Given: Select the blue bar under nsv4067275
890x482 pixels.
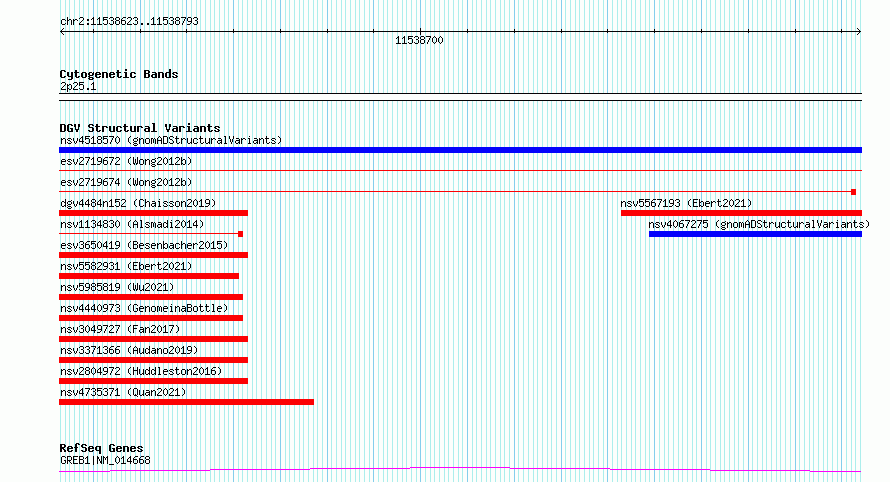Looking at the screenshot, I should click(x=755, y=234).
